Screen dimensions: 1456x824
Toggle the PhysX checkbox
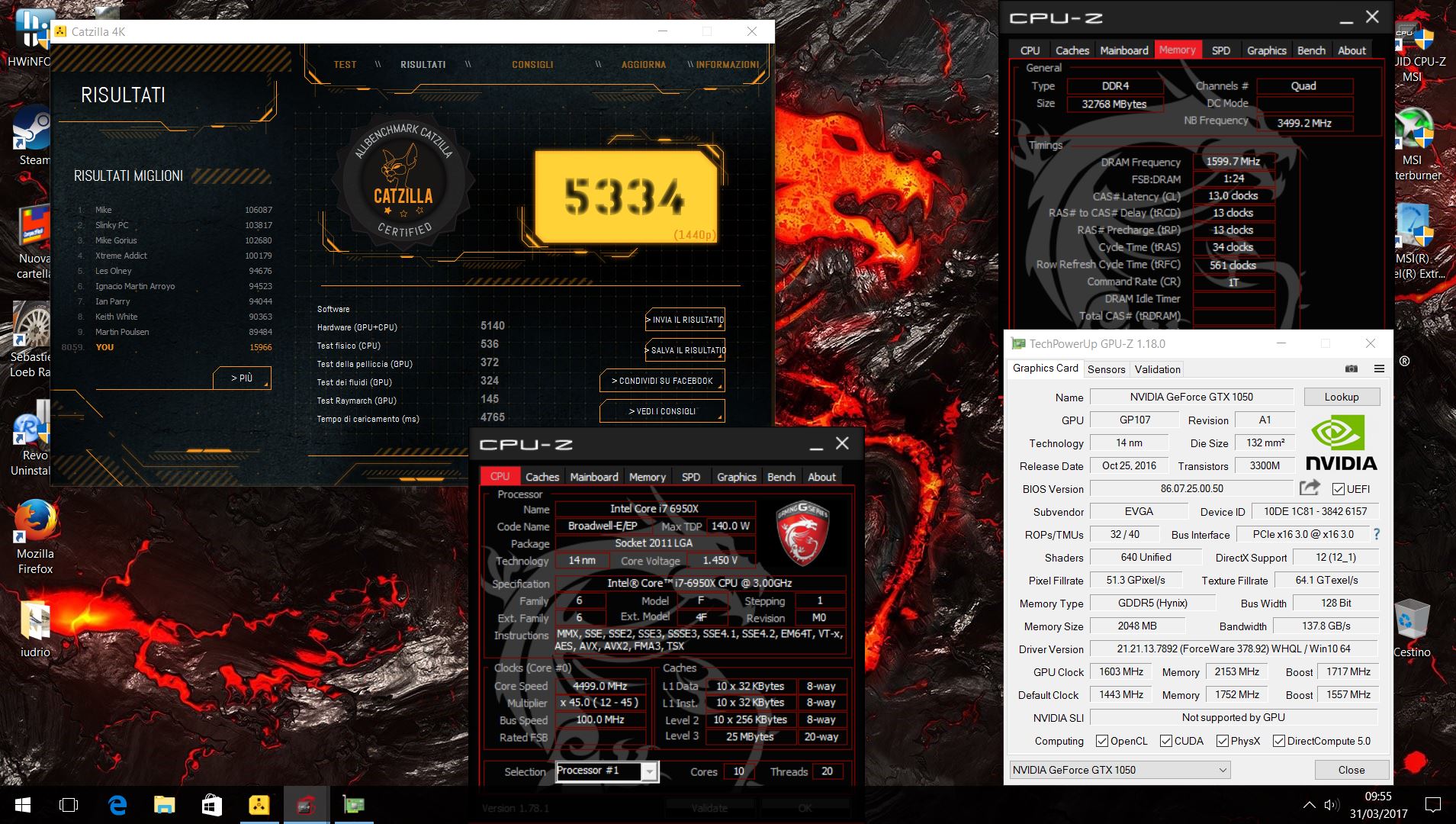point(1222,741)
